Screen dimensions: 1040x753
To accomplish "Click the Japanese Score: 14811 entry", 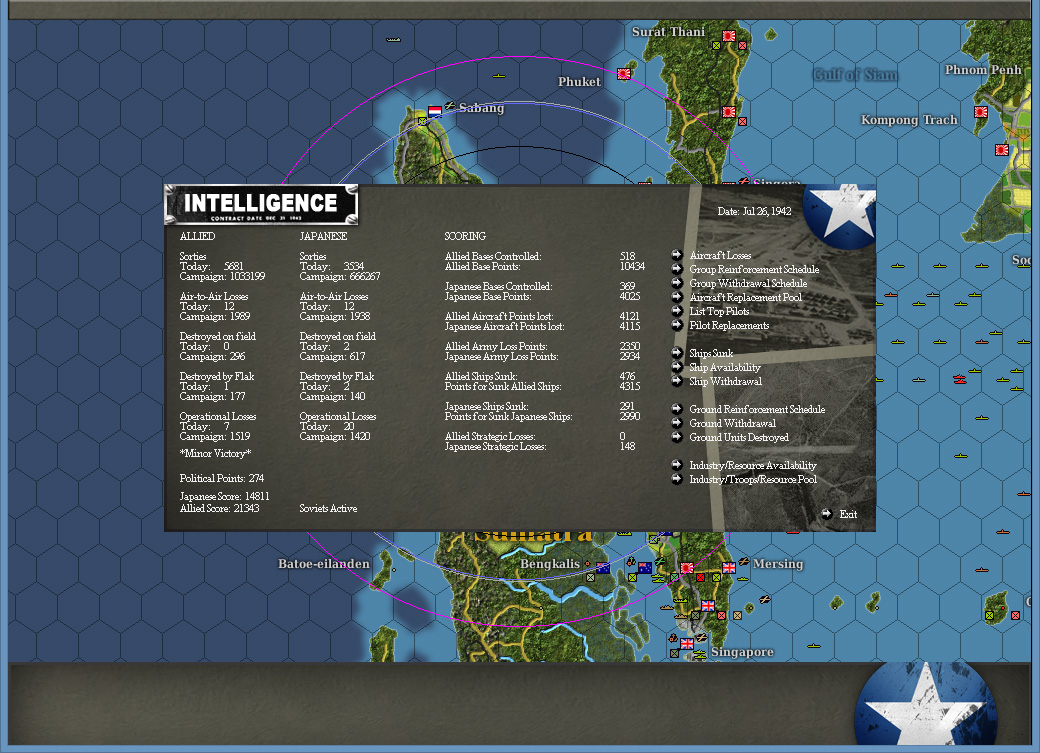I will tap(224, 496).
